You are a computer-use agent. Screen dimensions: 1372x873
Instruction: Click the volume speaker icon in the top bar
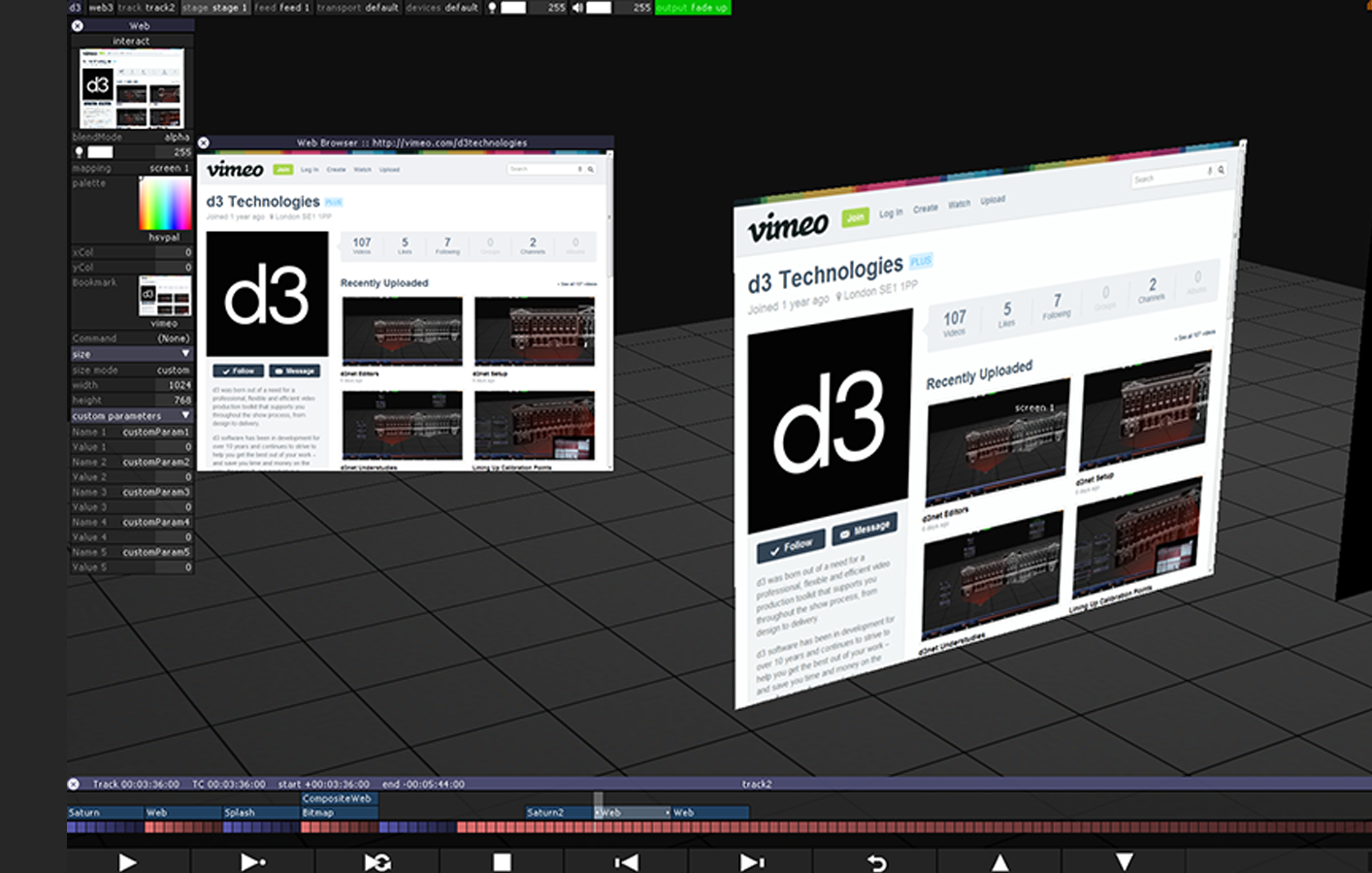(x=578, y=8)
